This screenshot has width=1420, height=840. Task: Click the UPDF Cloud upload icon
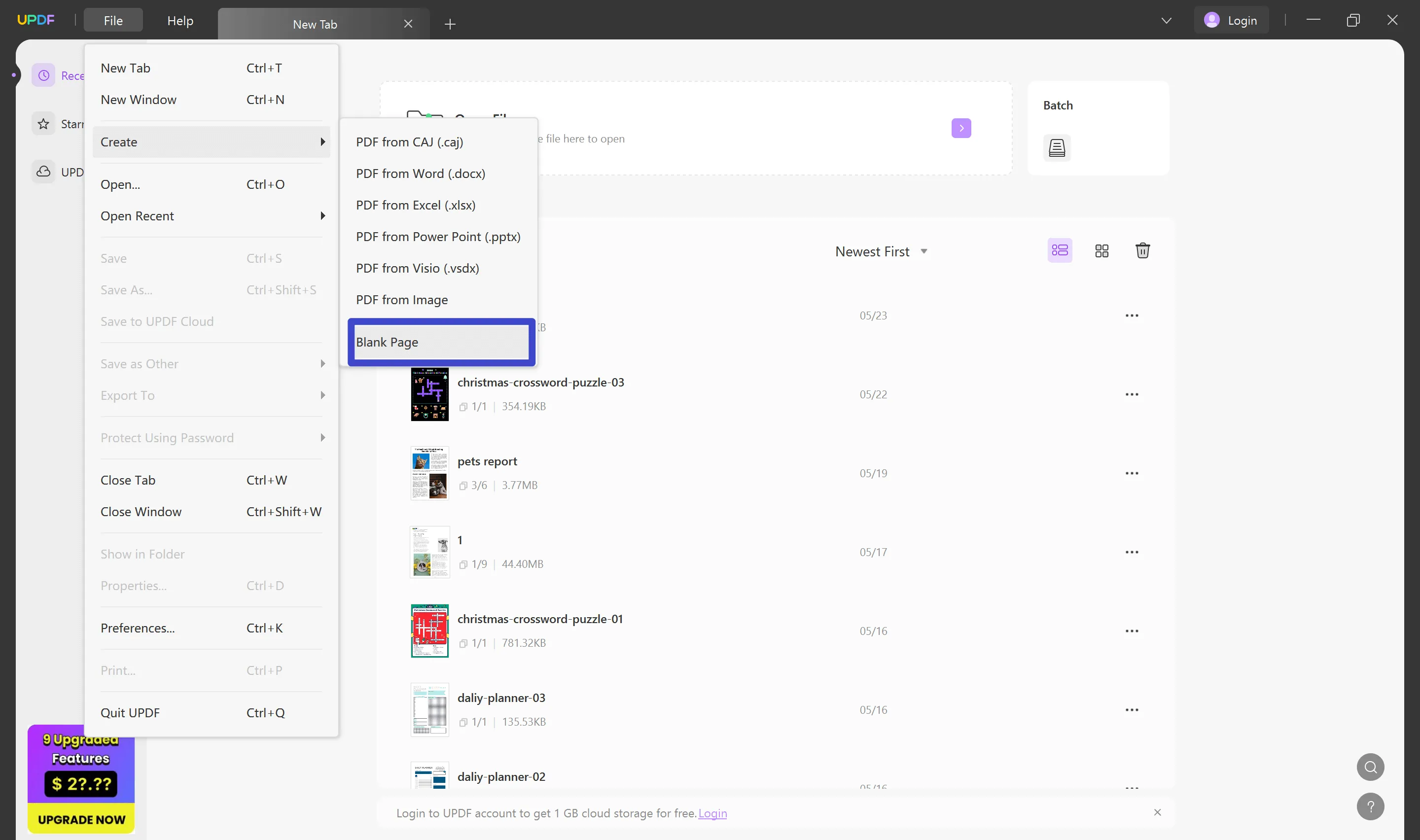point(43,170)
